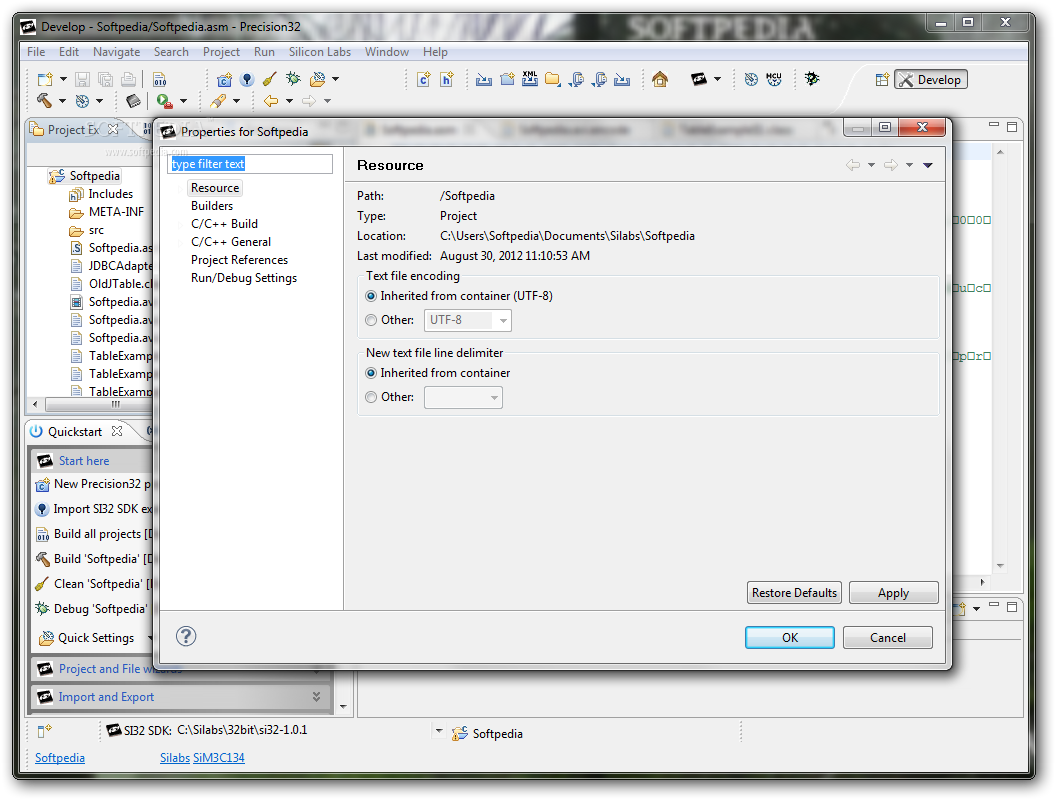Screen dimensions: 1056x800
Task: Click the Quick Settings folder icon in toolbar
Action: [317, 79]
